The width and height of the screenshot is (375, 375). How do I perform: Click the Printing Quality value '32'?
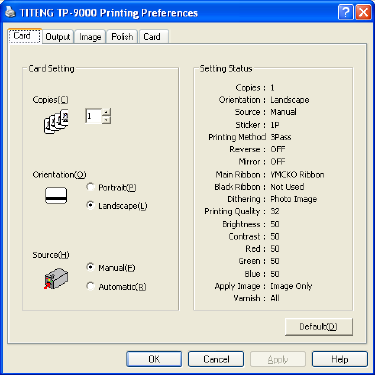click(275, 211)
